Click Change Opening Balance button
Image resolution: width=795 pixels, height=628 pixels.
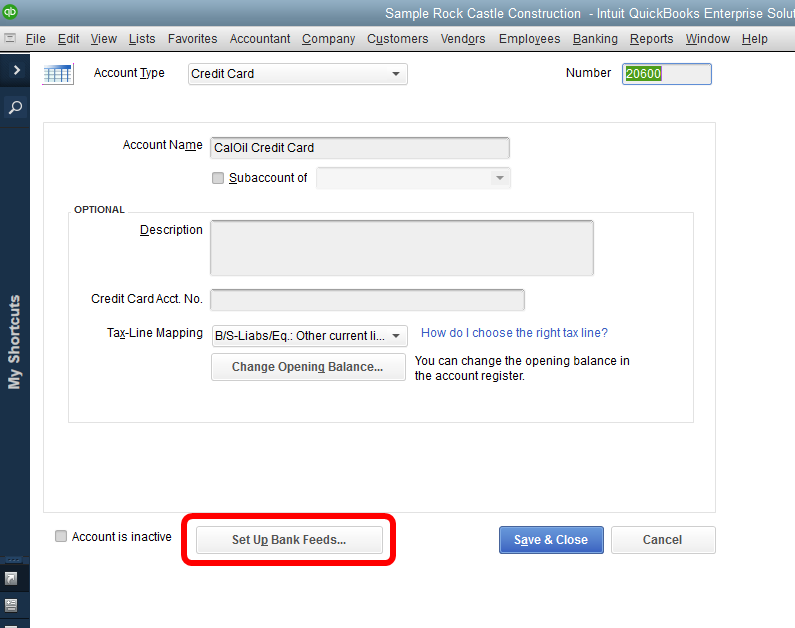pos(308,366)
